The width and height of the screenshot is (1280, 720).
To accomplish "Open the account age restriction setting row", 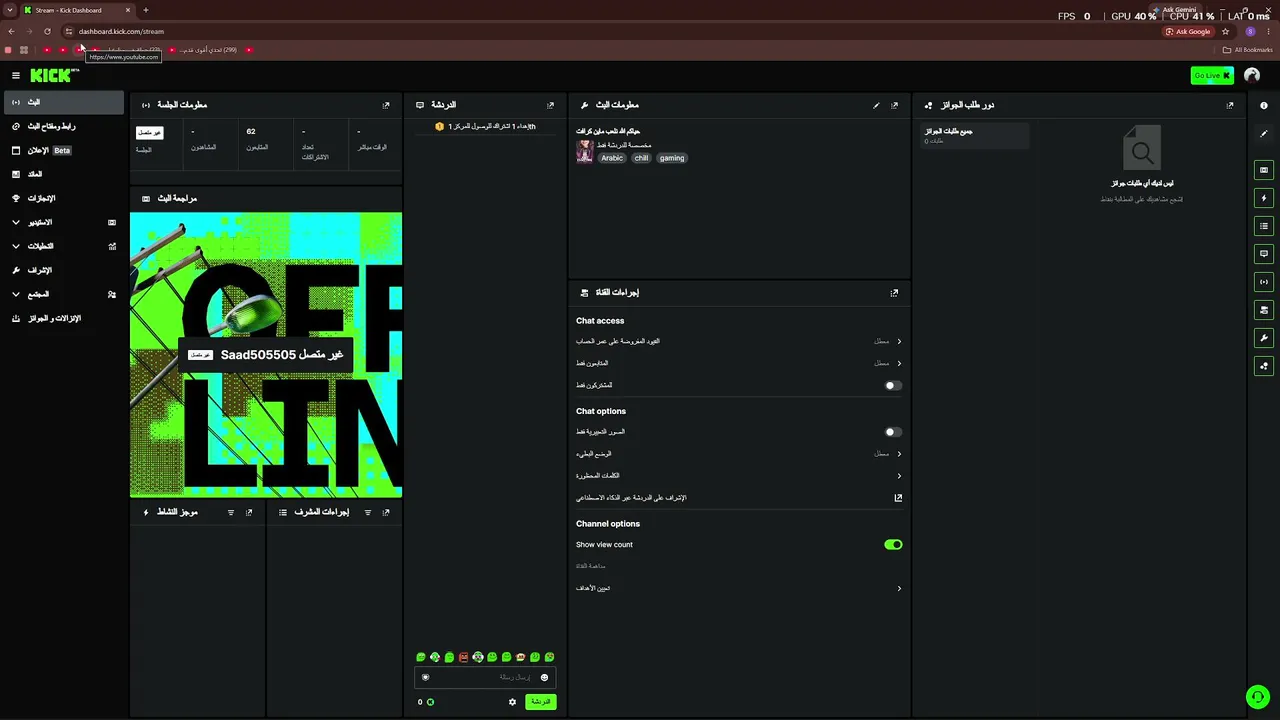I will [739, 341].
